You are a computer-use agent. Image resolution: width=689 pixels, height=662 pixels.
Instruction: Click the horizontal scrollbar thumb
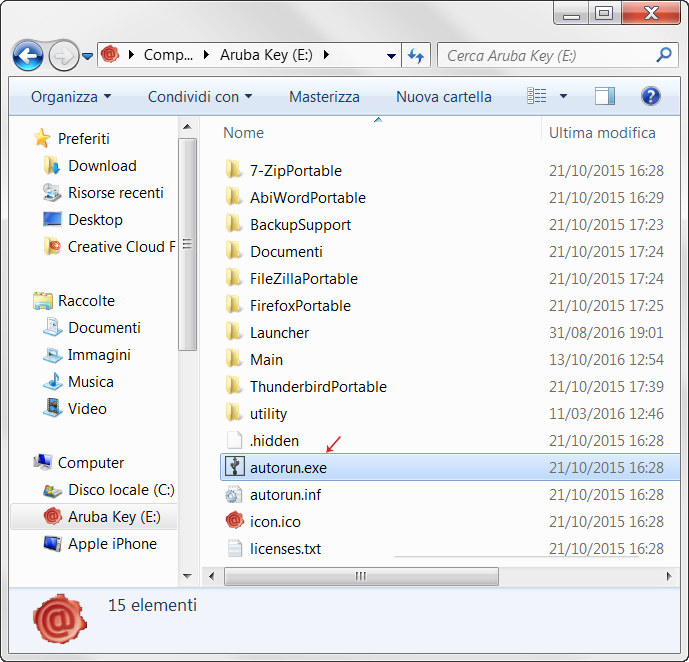[360, 576]
